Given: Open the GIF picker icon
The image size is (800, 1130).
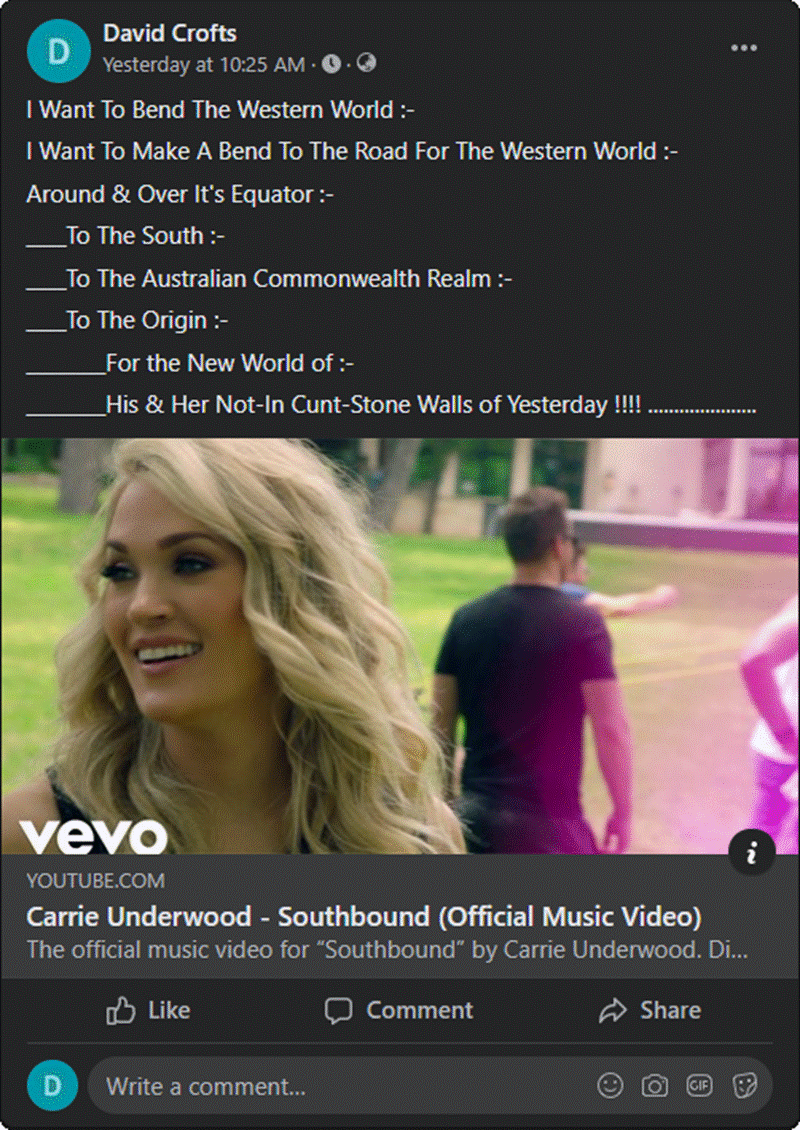Looking at the screenshot, I should click(699, 1085).
